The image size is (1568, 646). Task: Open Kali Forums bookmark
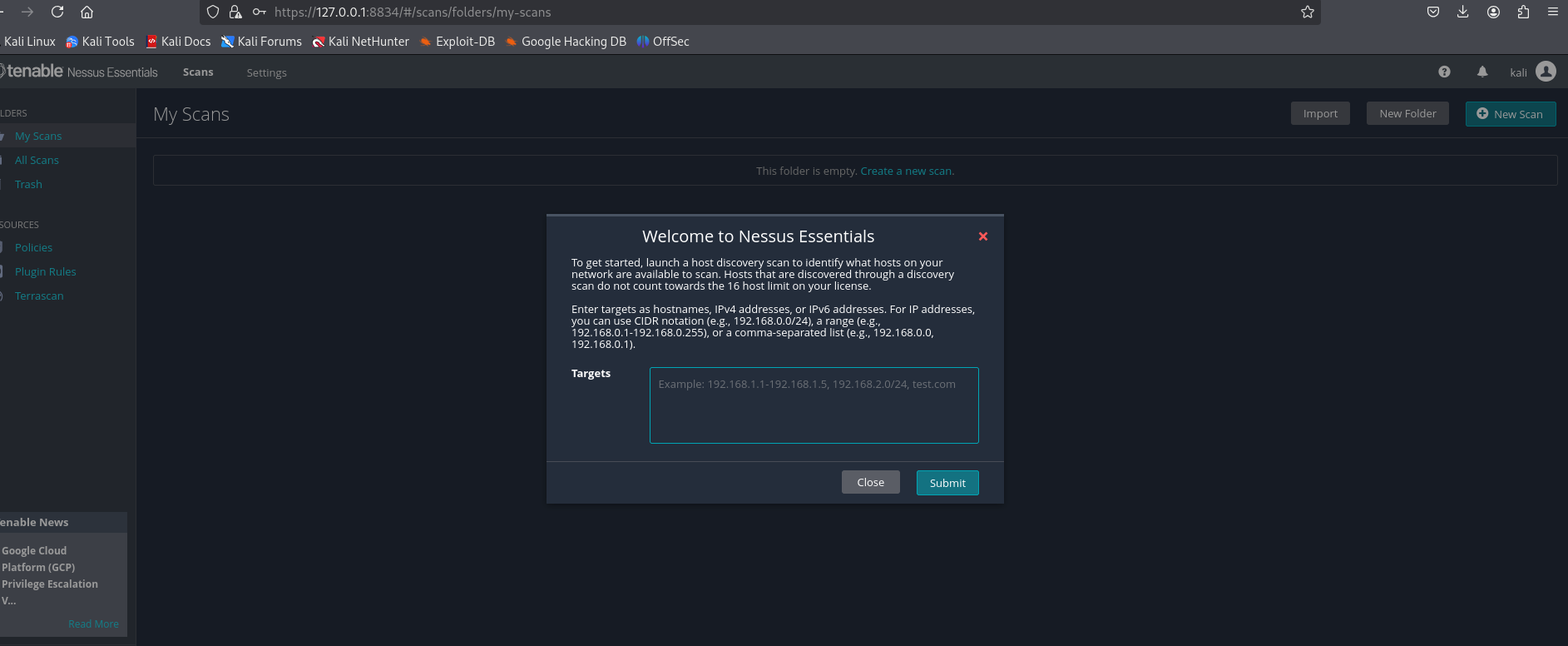[261, 42]
